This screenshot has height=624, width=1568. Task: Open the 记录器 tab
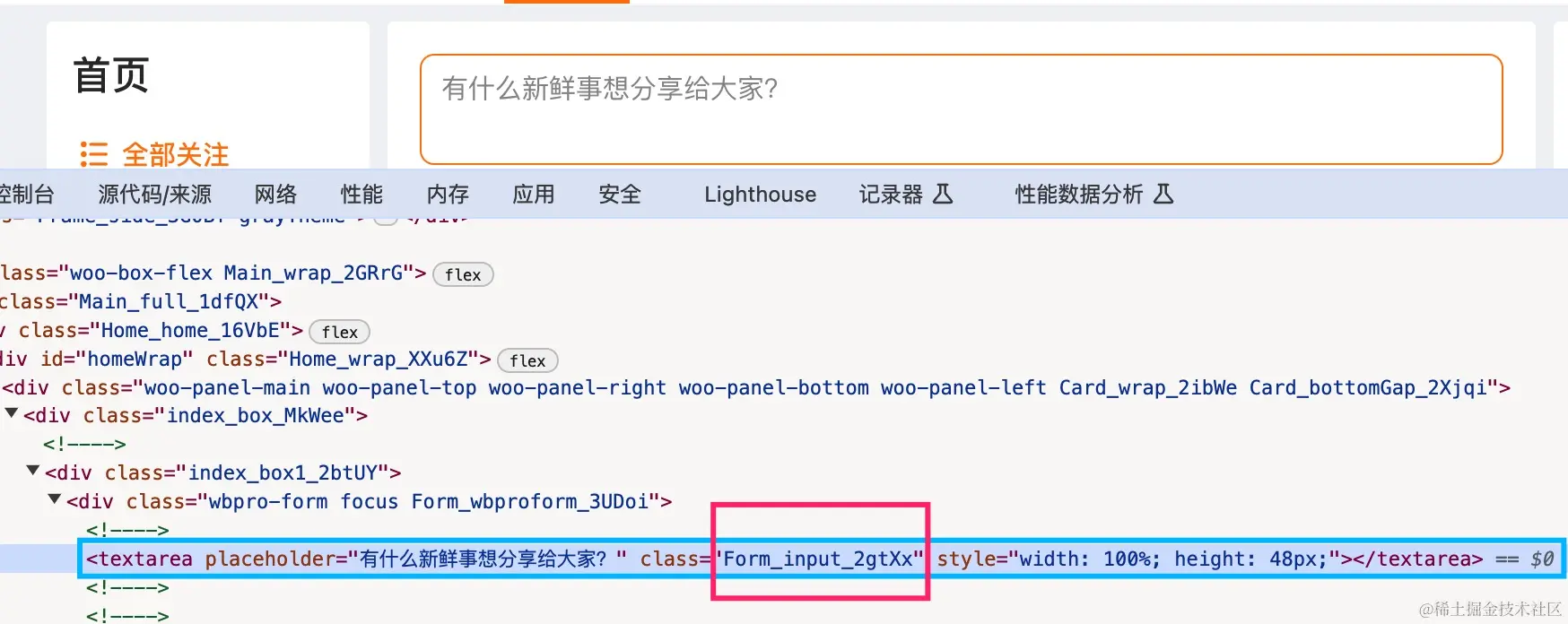pyautogui.click(x=891, y=194)
